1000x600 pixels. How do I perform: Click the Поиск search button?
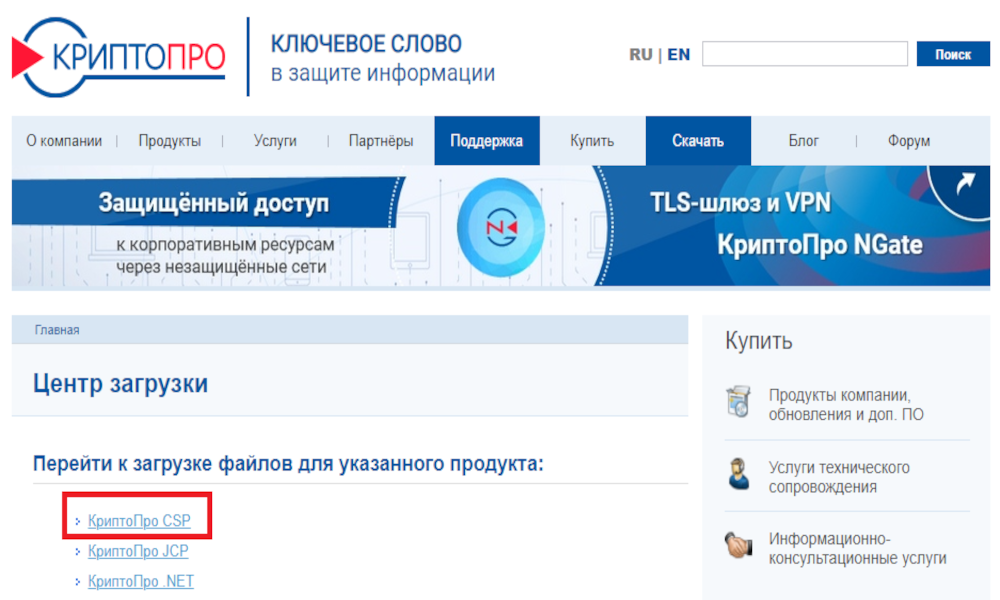pyautogui.click(x=953, y=54)
